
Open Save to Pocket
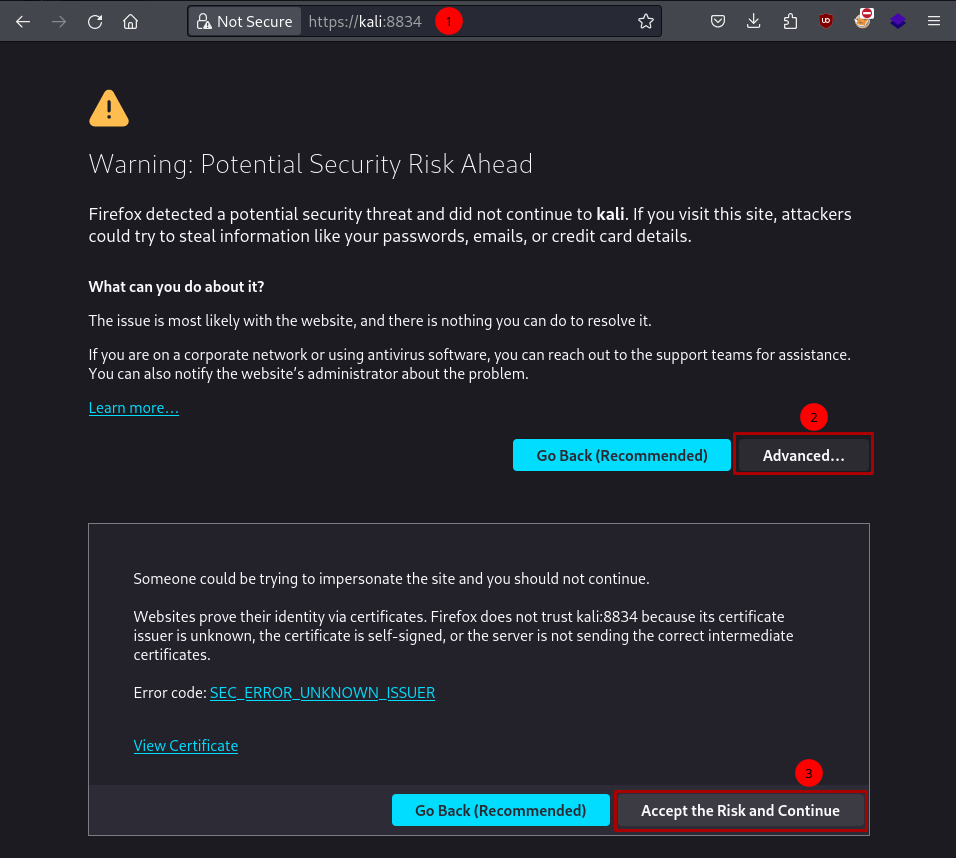pyautogui.click(x=717, y=20)
